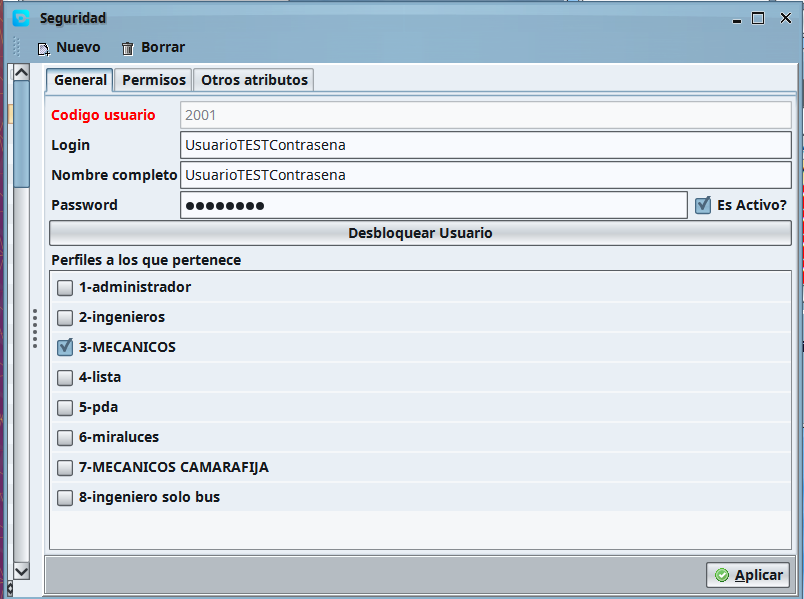The image size is (804, 599).
Task: Click the Seguridad app icon in title bar
Action: tap(21, 17)
